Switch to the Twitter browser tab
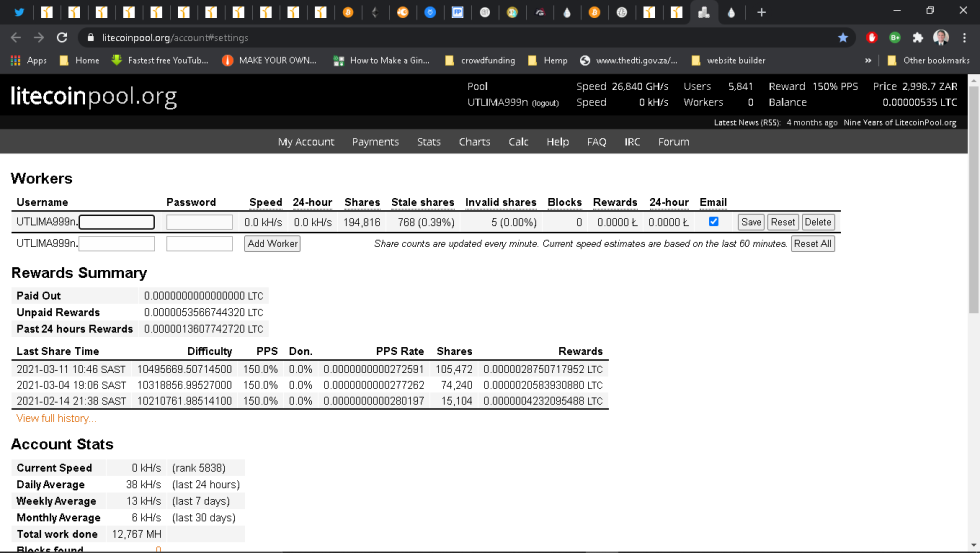The image size is (980, 553). [x=19, y=12]
